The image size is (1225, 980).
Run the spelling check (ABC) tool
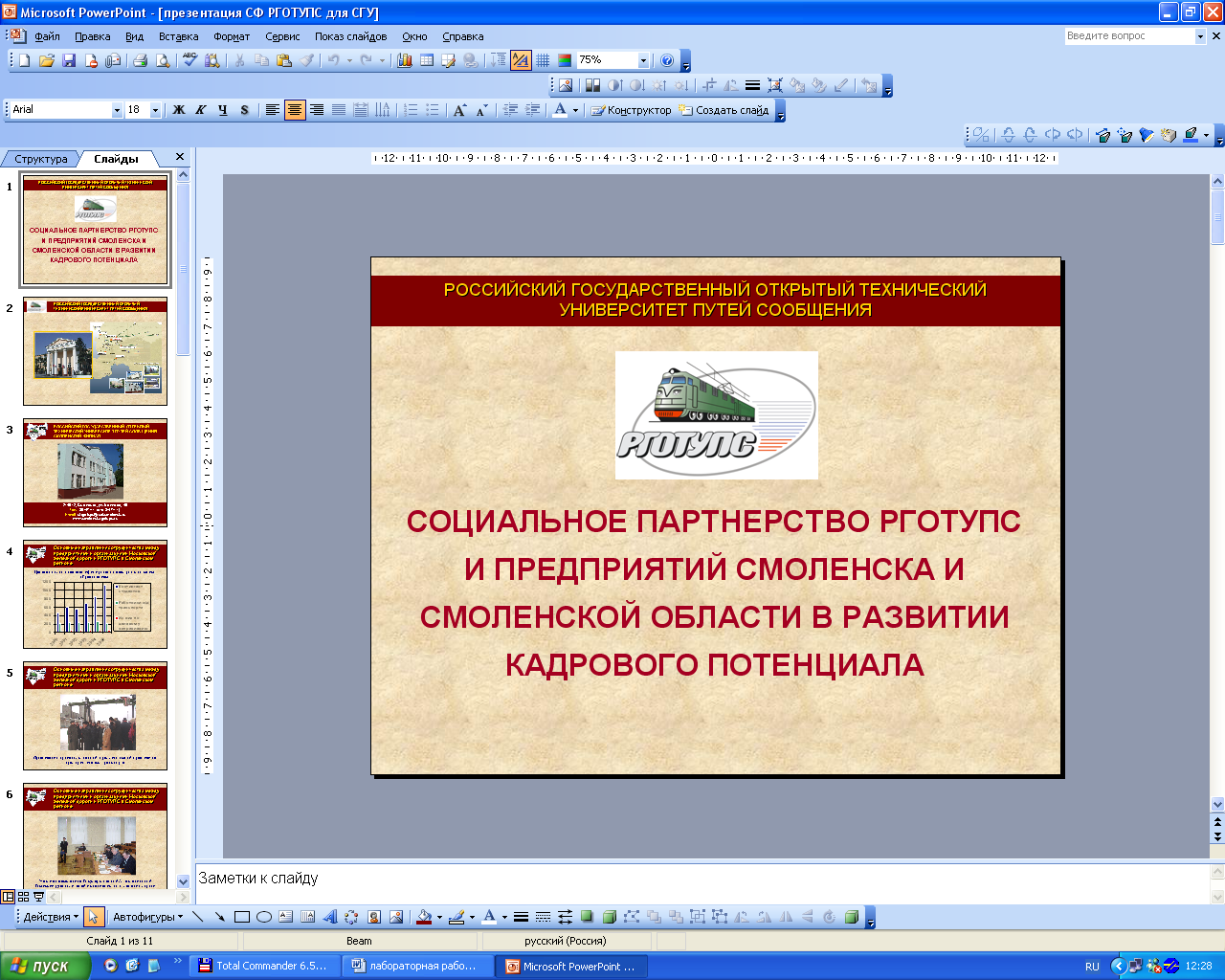tap(189, 60)
